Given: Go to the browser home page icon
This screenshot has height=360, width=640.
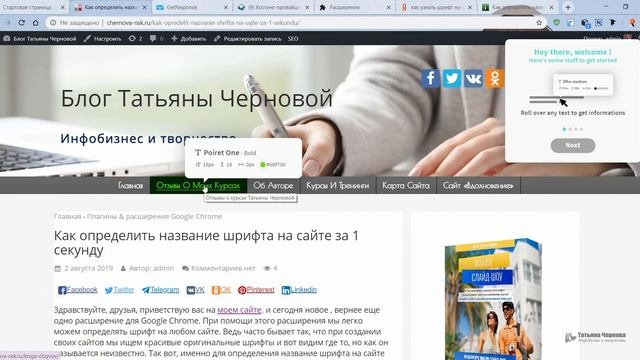Looking at the screenshot, I should click(36, 23).
